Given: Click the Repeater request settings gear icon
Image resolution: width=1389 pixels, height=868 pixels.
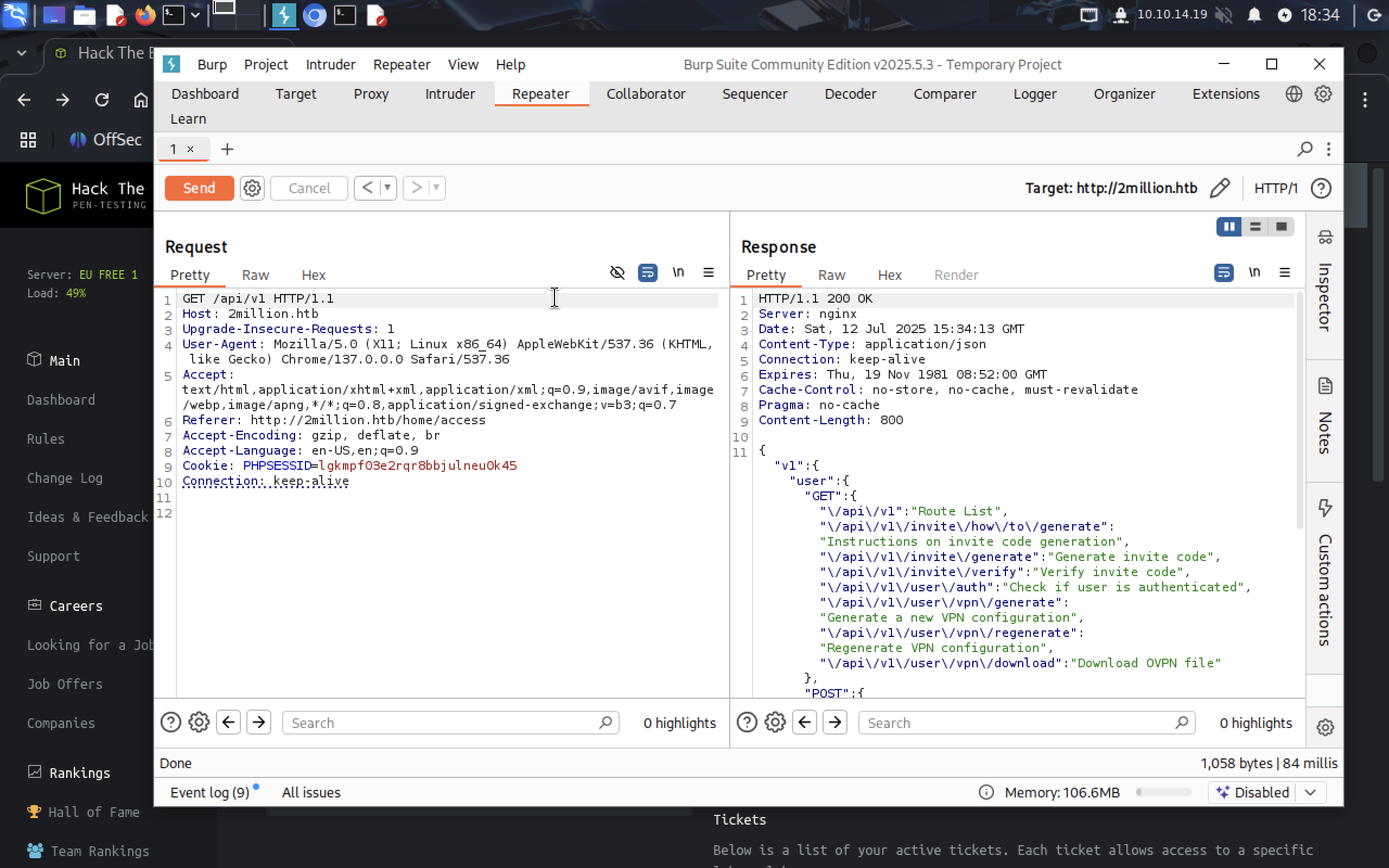Looking at the screenshot, I should (x=252, y=188).
